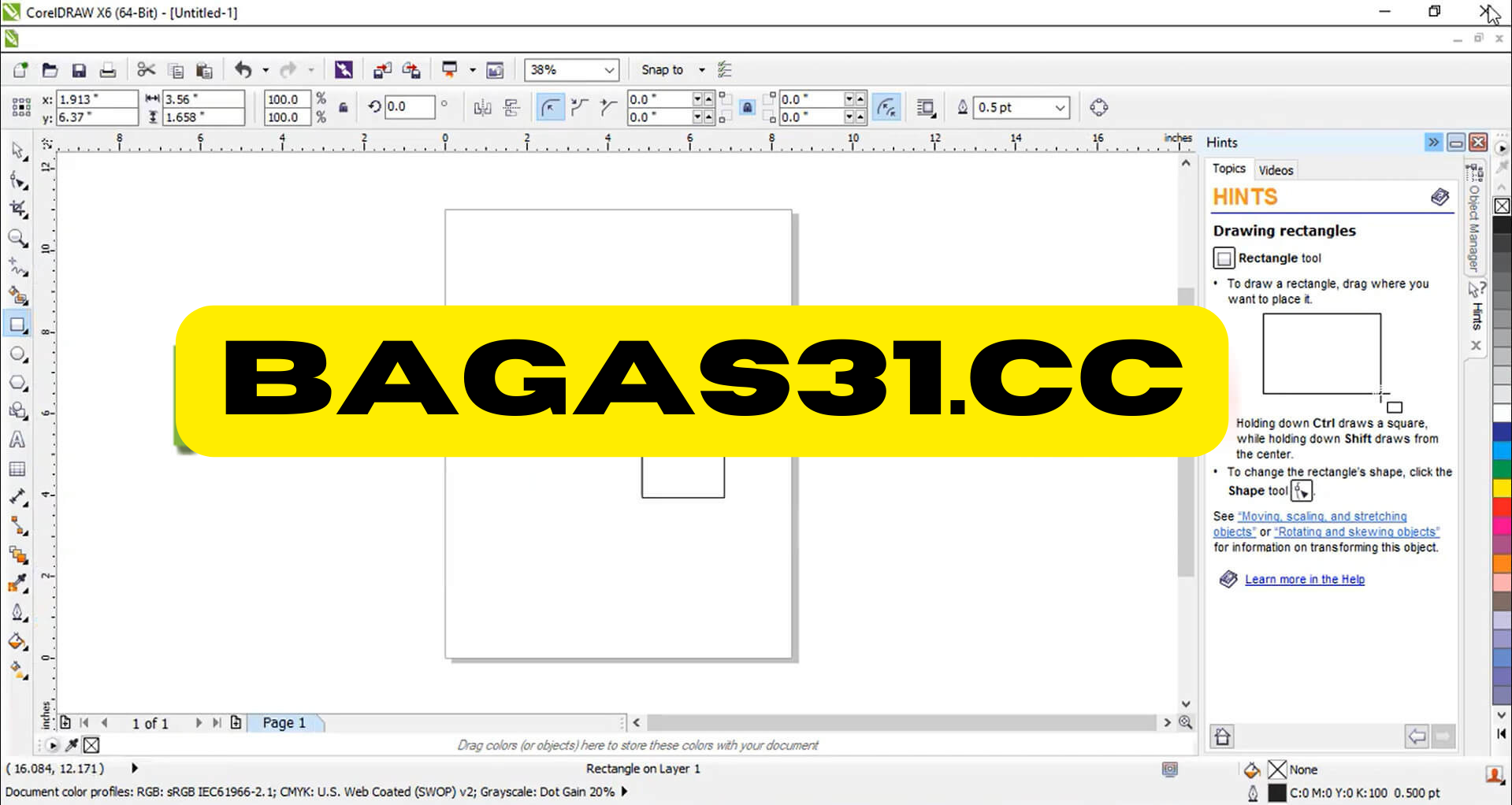Open Rotating and skewing objects link
Viewport: 1512px width, 805px height.
point(1357,532)
